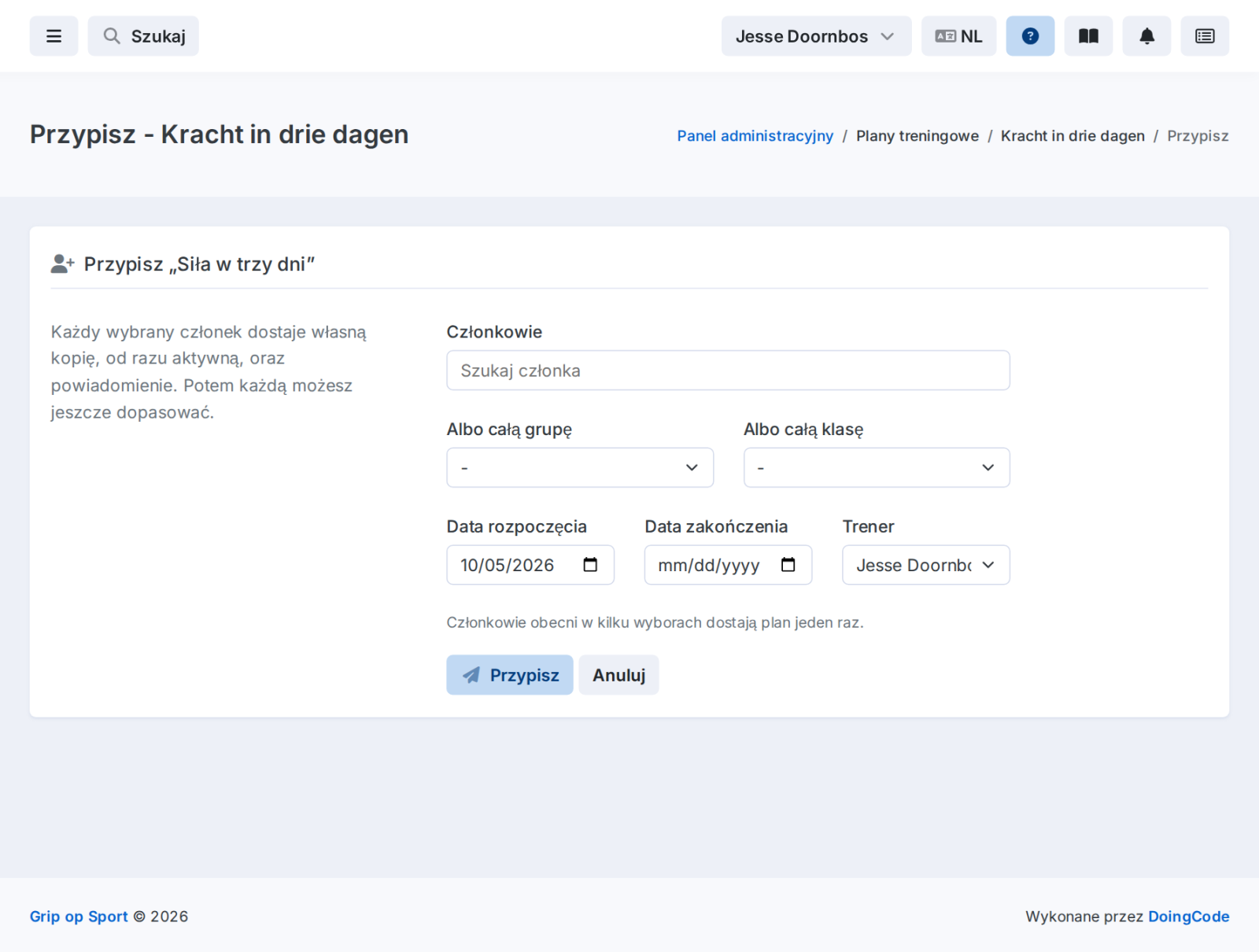1259x952 pixels.
Task: Expand the Jesse Doornbos user dropdown
Action: point(816,36)
